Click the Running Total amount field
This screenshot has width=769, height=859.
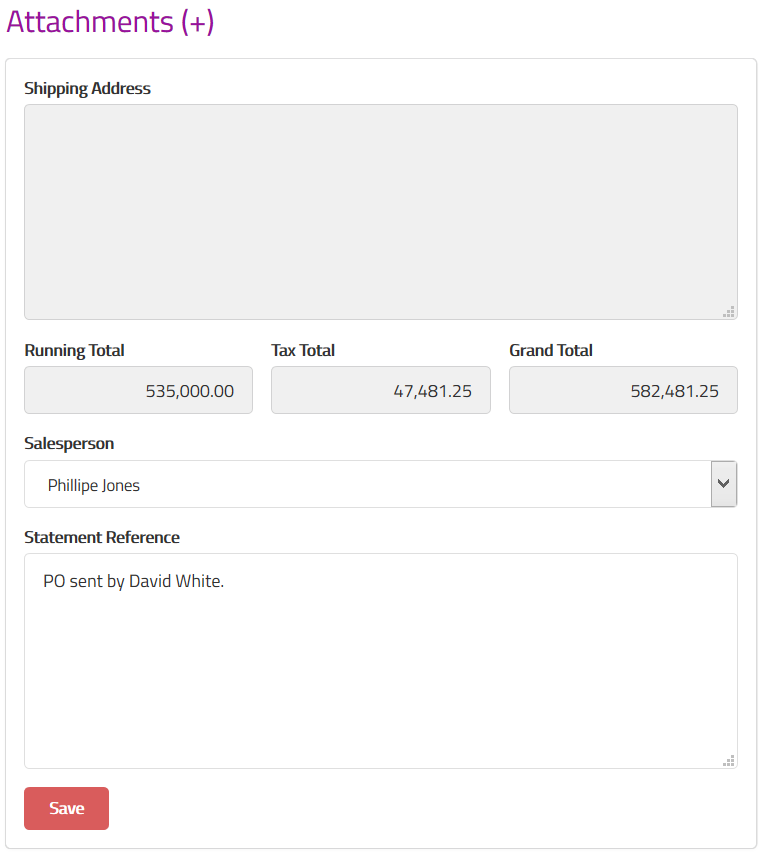(x=138, y=391)
